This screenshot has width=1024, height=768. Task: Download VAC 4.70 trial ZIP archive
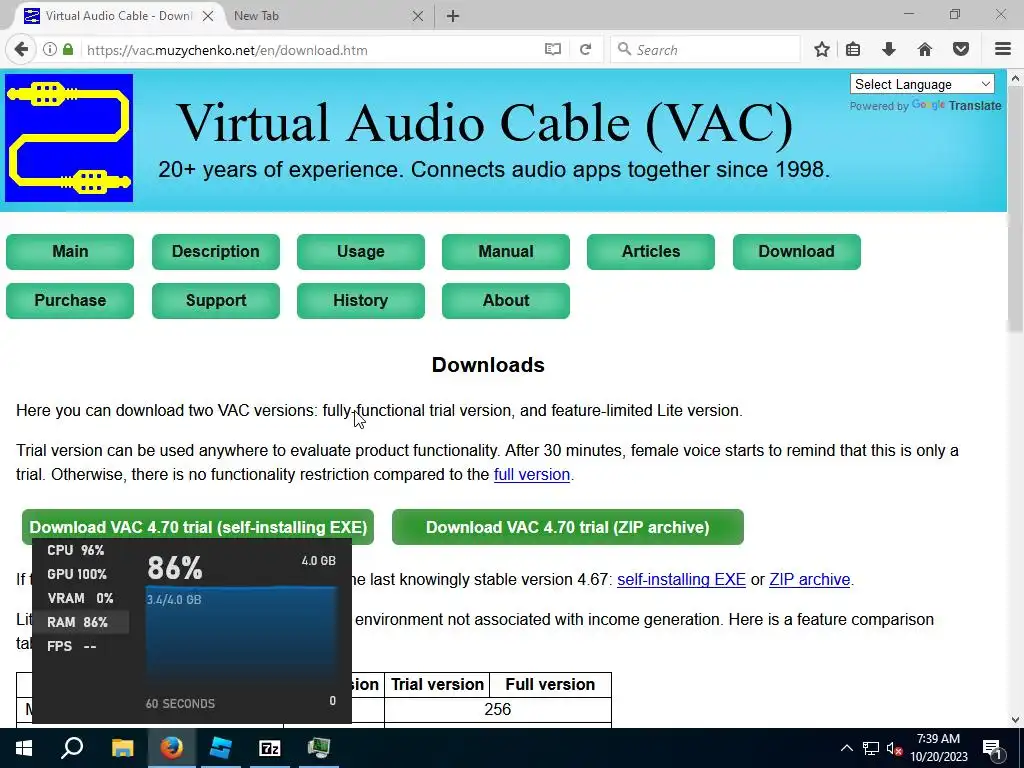pos(568,527)
